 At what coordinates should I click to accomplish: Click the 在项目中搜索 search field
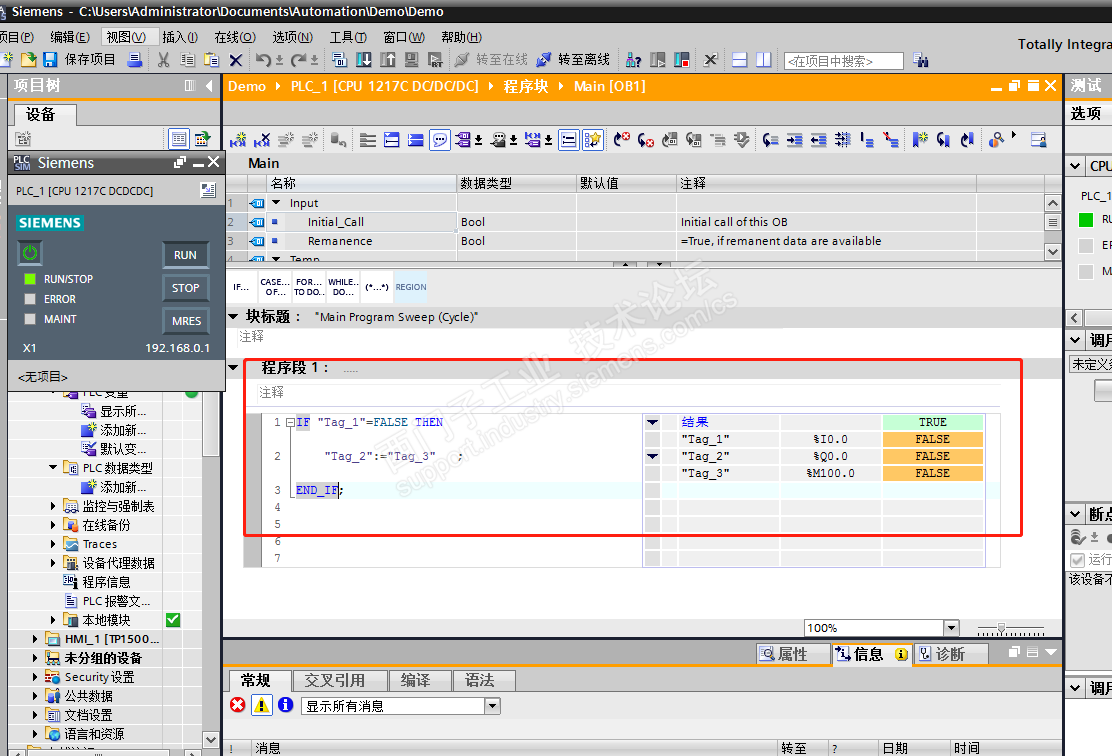(x=843, y=61)
